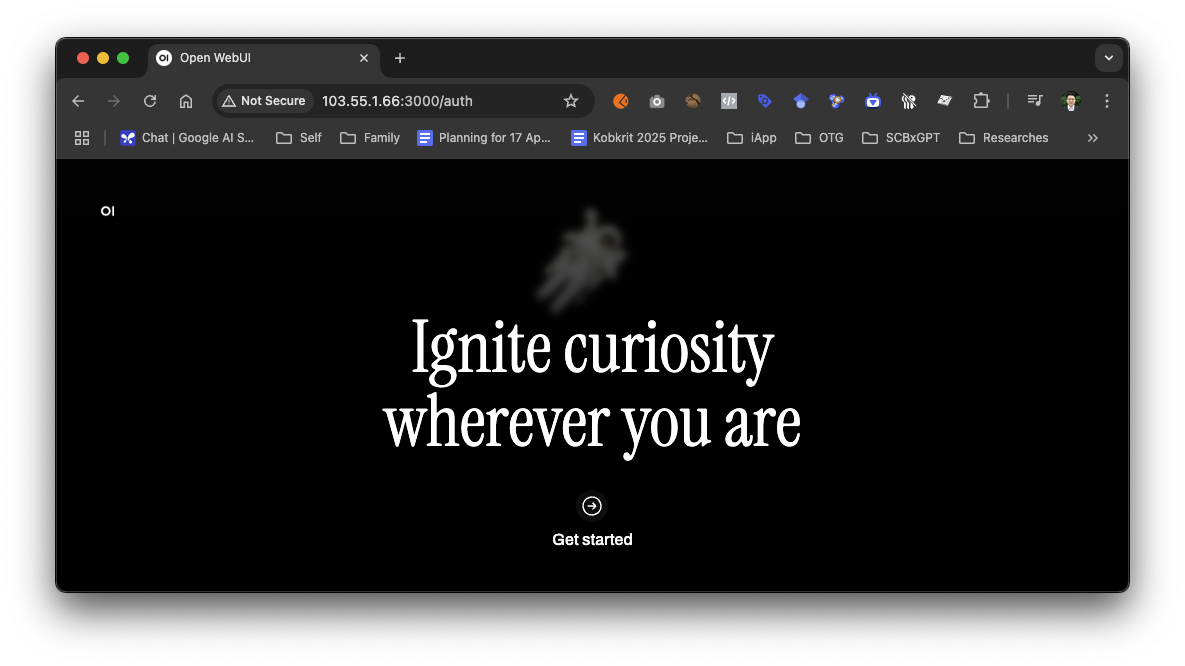Click the code brackets extension icon
Viewport: 1185px width, 666px height.
tap(729, 101)
